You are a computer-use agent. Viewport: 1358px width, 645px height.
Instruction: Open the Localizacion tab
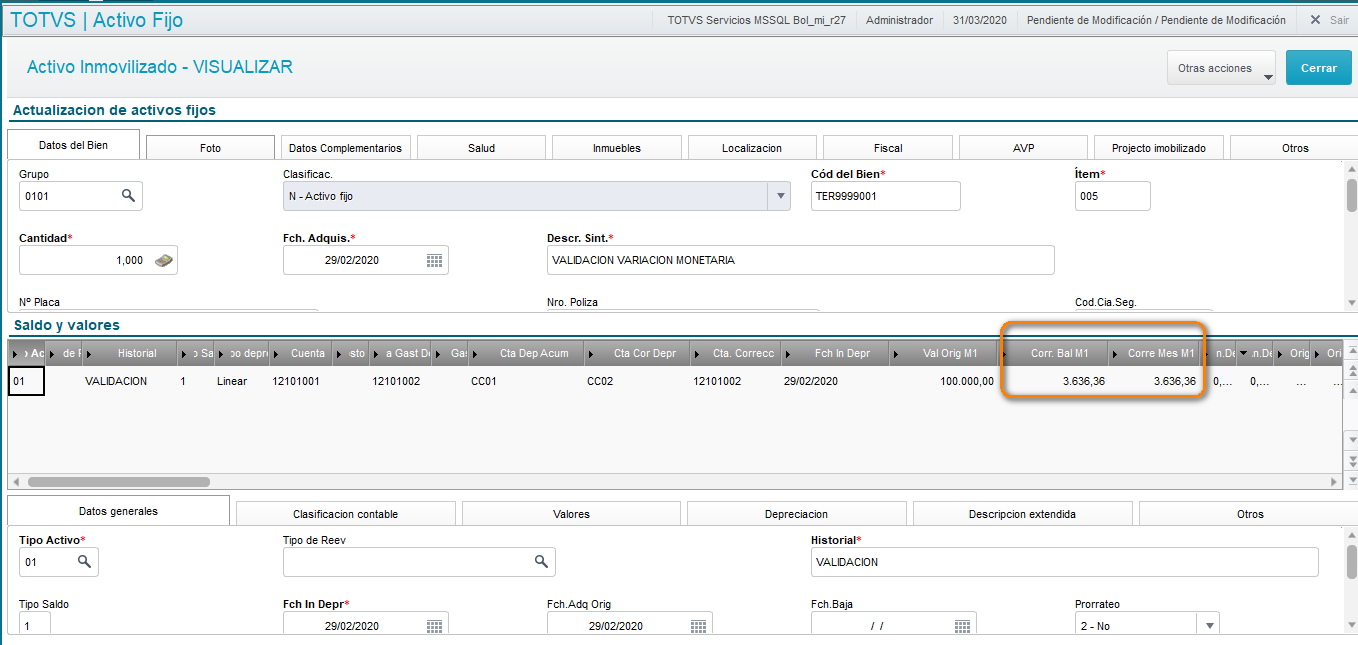pyautogui.click(x=752, y=148)
